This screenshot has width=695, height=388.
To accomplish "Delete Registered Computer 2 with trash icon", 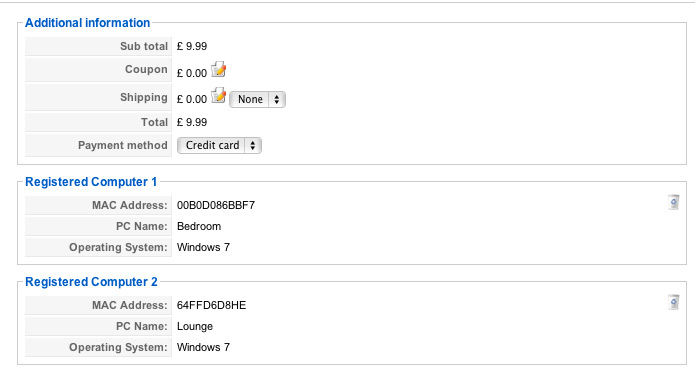I will pyautogui.click(x=674, y=302).
